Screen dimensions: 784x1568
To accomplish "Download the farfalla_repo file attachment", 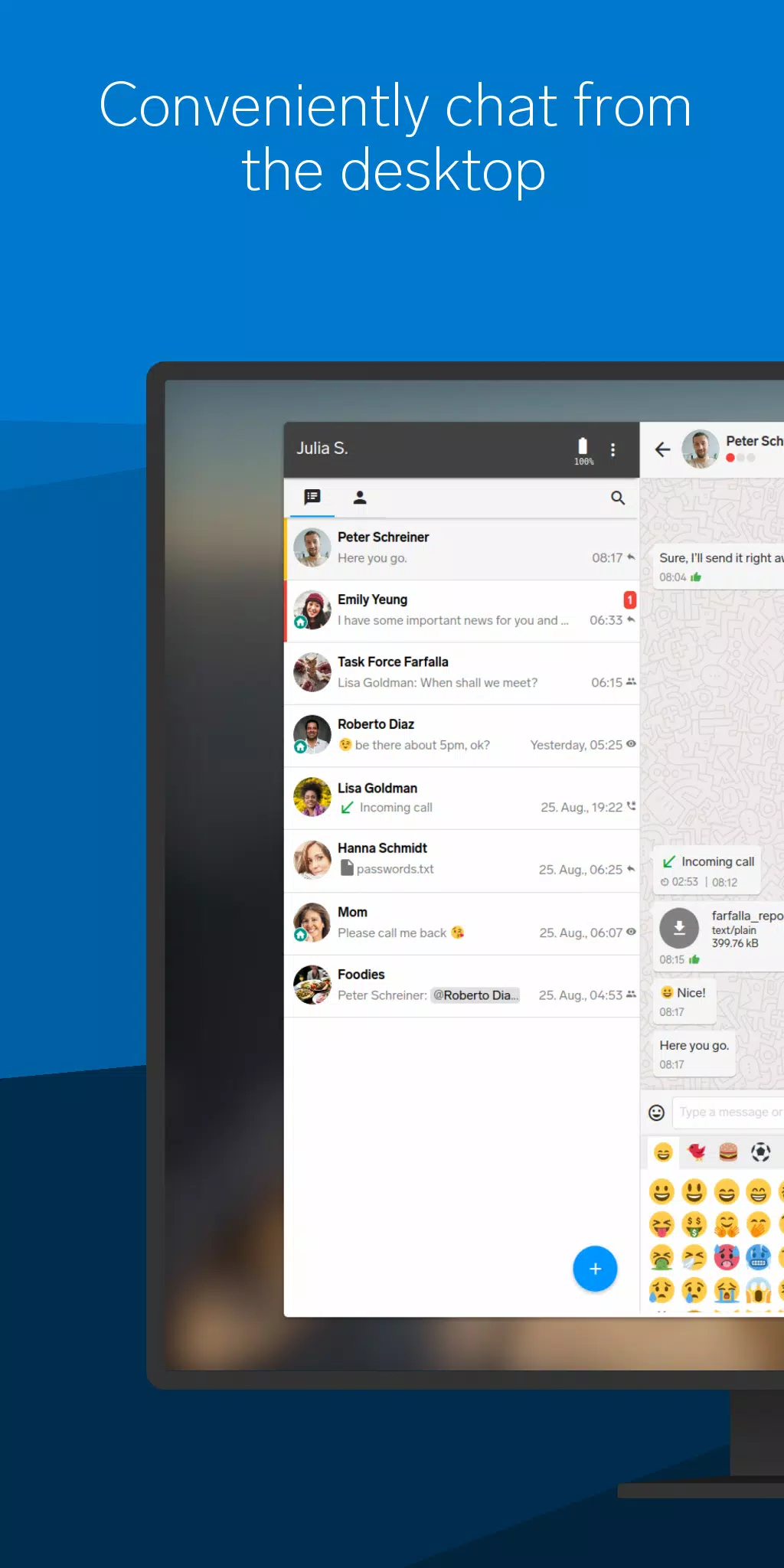I will pyautogui.click(x=679, y=928).
